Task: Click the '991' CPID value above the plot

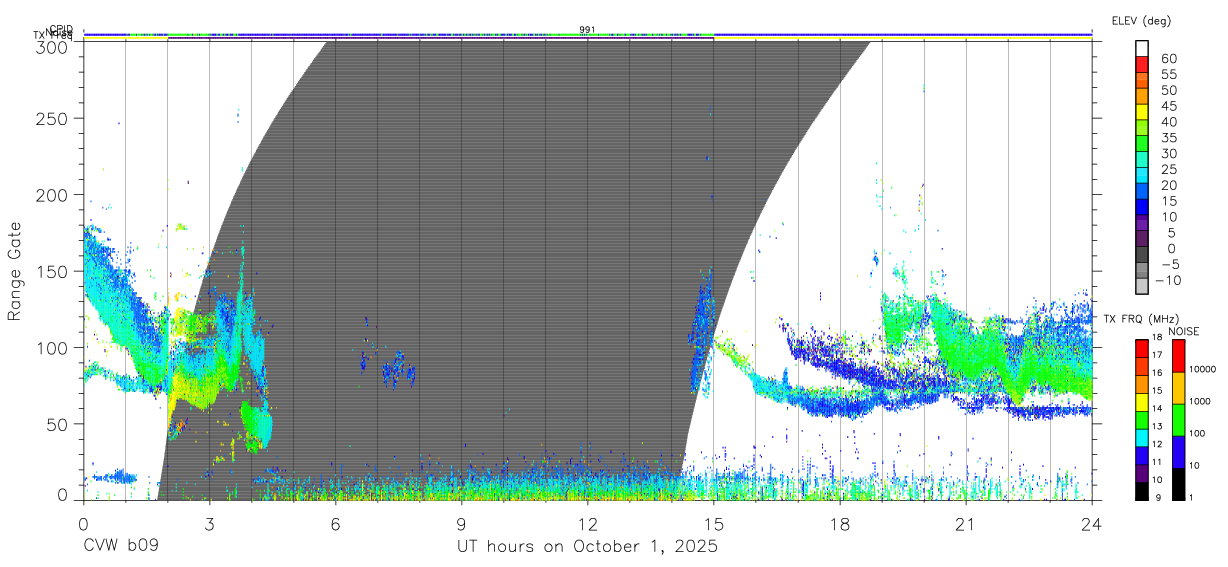Action: click(588, 29)
